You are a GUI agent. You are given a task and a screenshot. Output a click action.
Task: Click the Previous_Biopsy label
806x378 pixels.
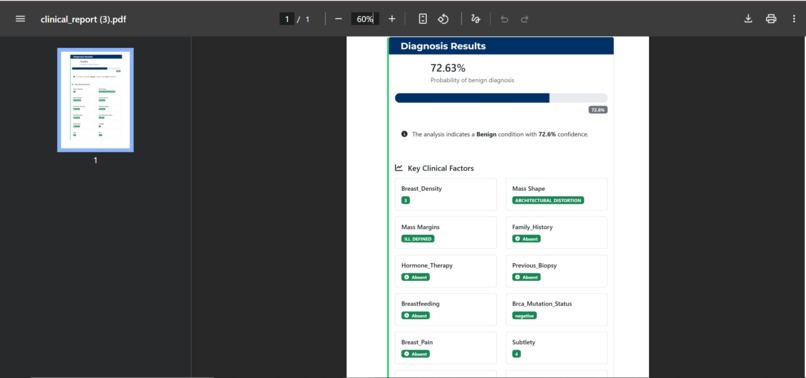[x=535, y=265]
